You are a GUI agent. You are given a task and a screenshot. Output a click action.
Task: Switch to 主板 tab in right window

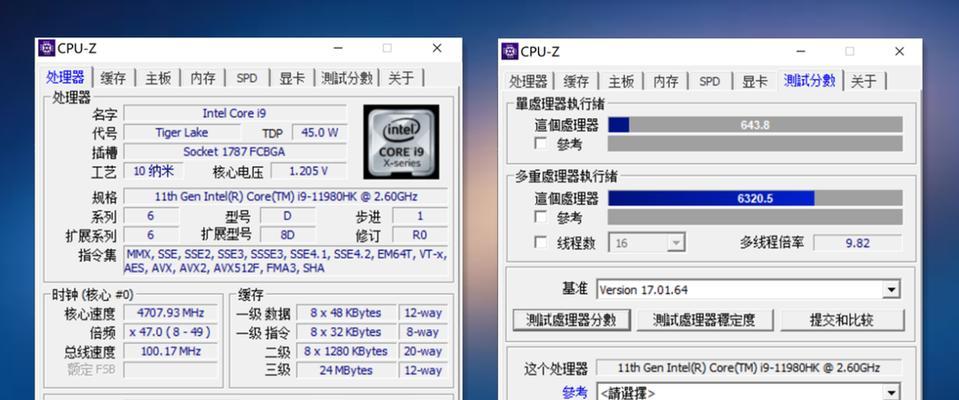[x=621, y=81]
